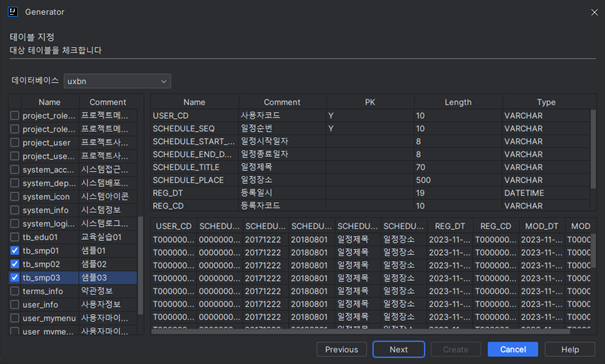Click the Length column header

[458, 102]
